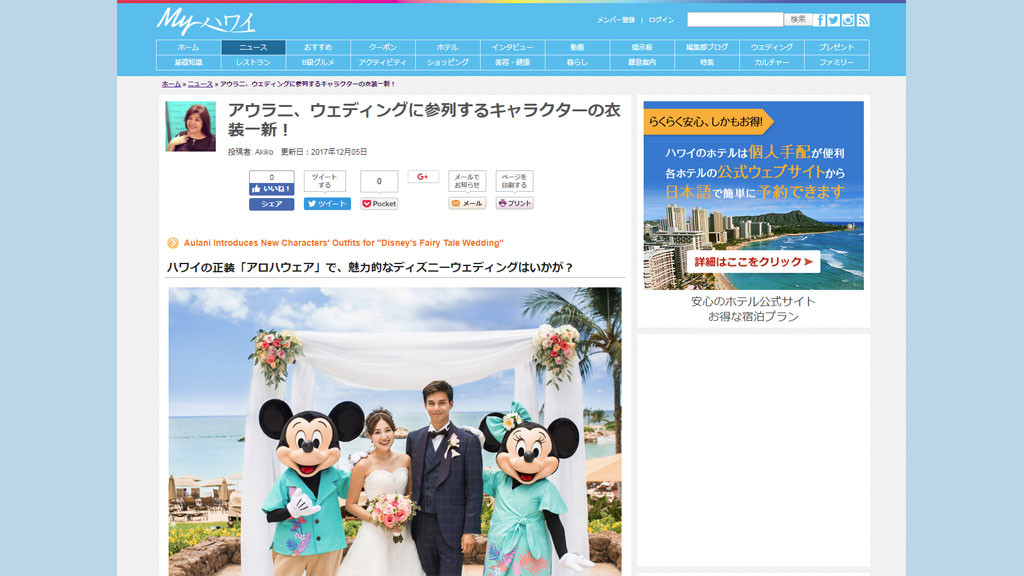Open the B級グルメ menu tab
1024x576 pixels.
318,63
